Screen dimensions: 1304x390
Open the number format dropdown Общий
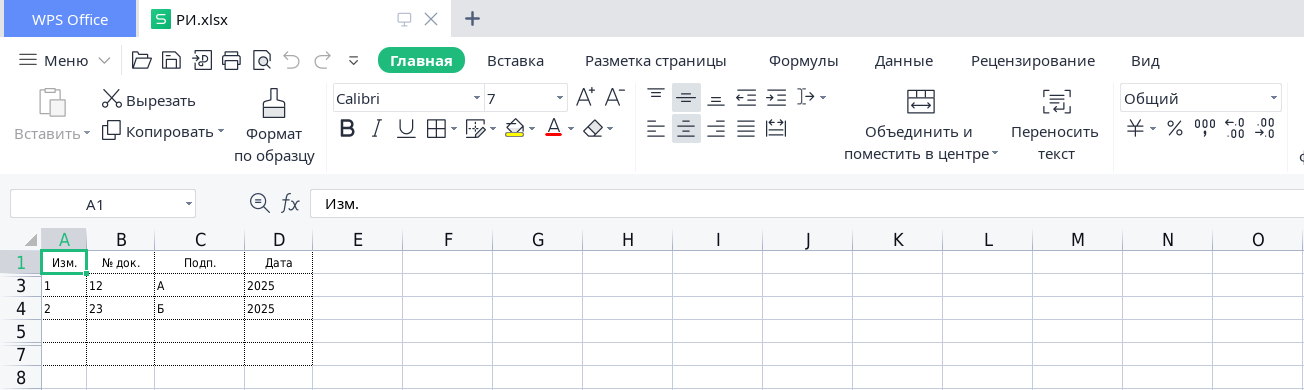coord(1274,99)
